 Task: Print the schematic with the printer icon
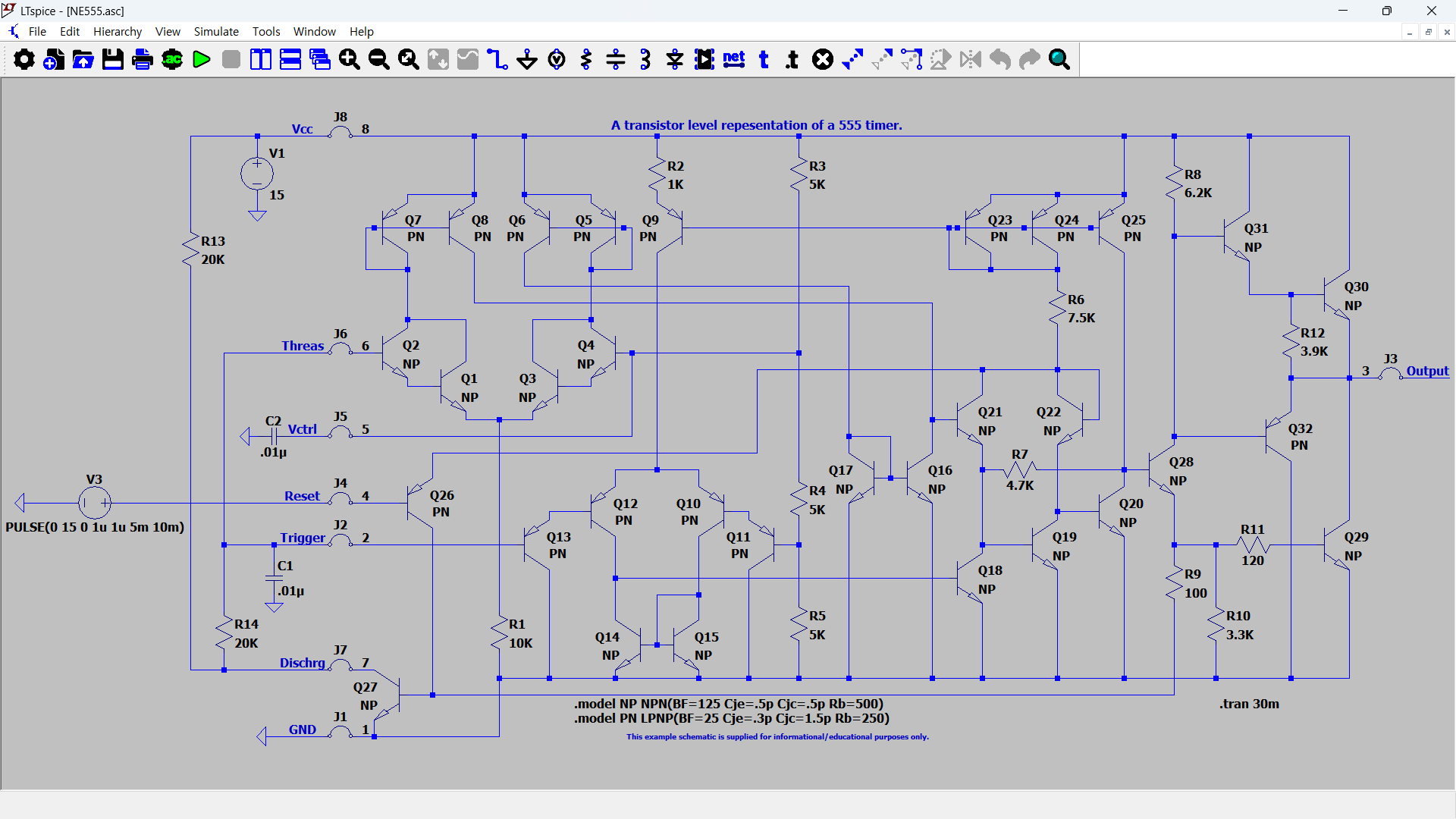click(x=143, y=59)
